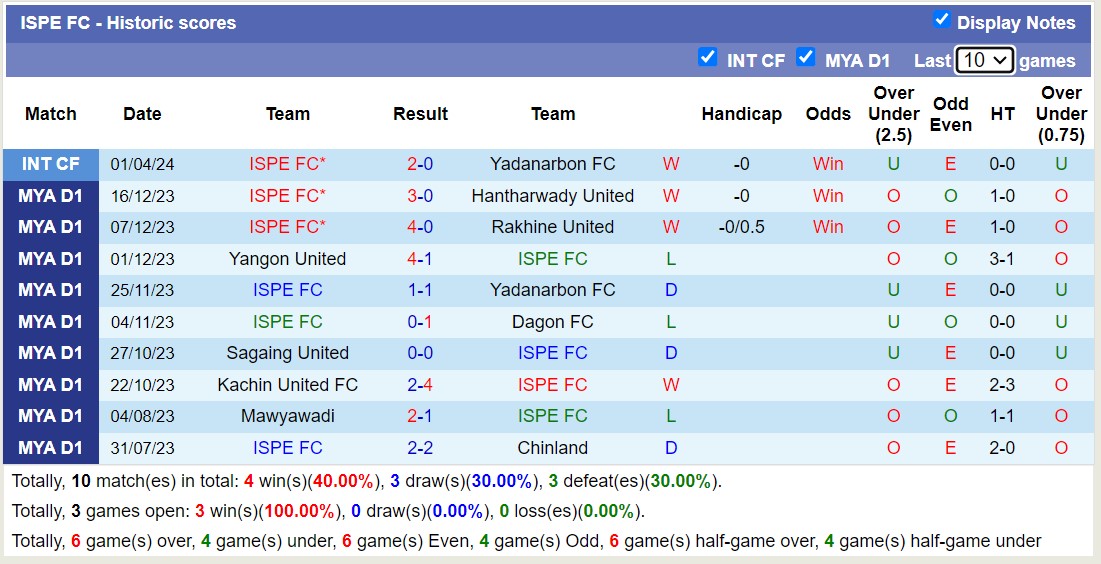Screen dimensions: 1101x564
Task: Open Kachin United FC team link
Action: (287, 385)
